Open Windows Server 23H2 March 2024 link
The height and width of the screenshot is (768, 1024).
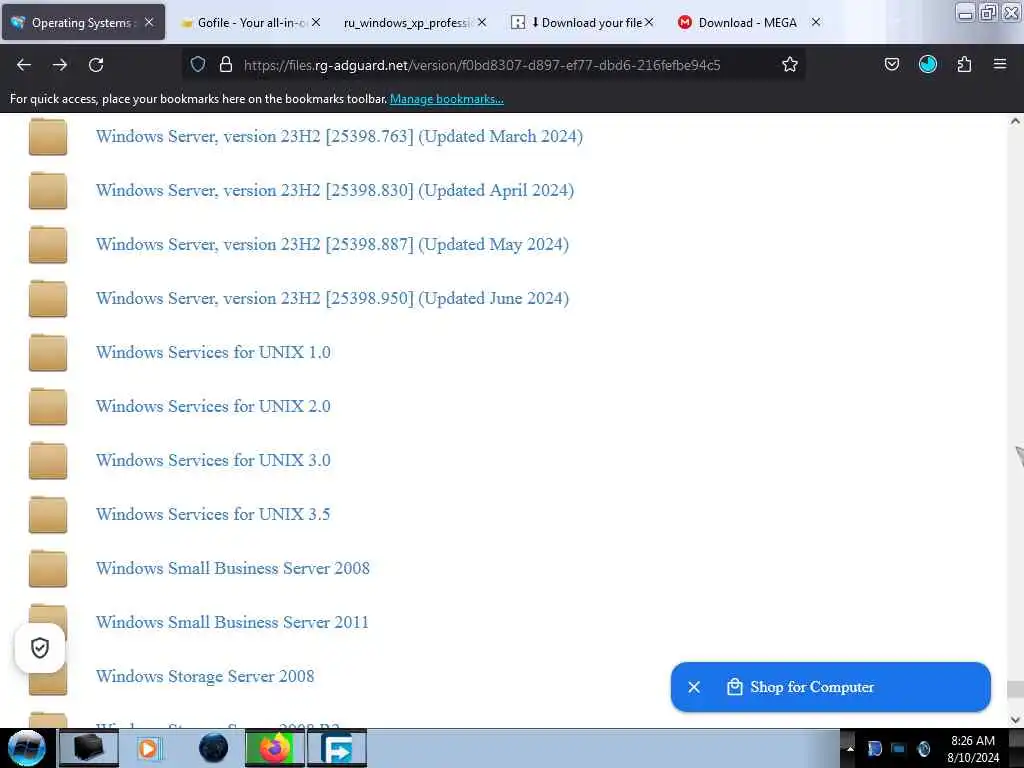click(339, 136)
